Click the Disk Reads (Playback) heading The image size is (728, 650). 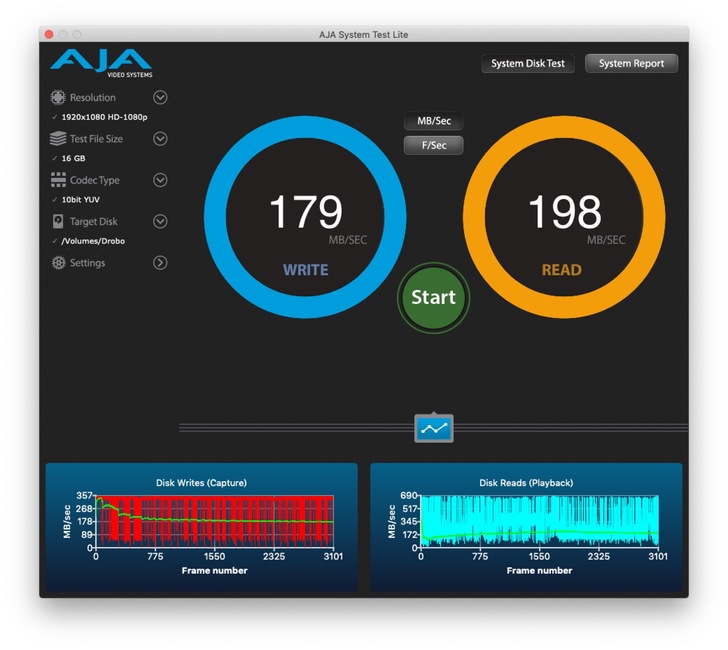tap(526, 483)
